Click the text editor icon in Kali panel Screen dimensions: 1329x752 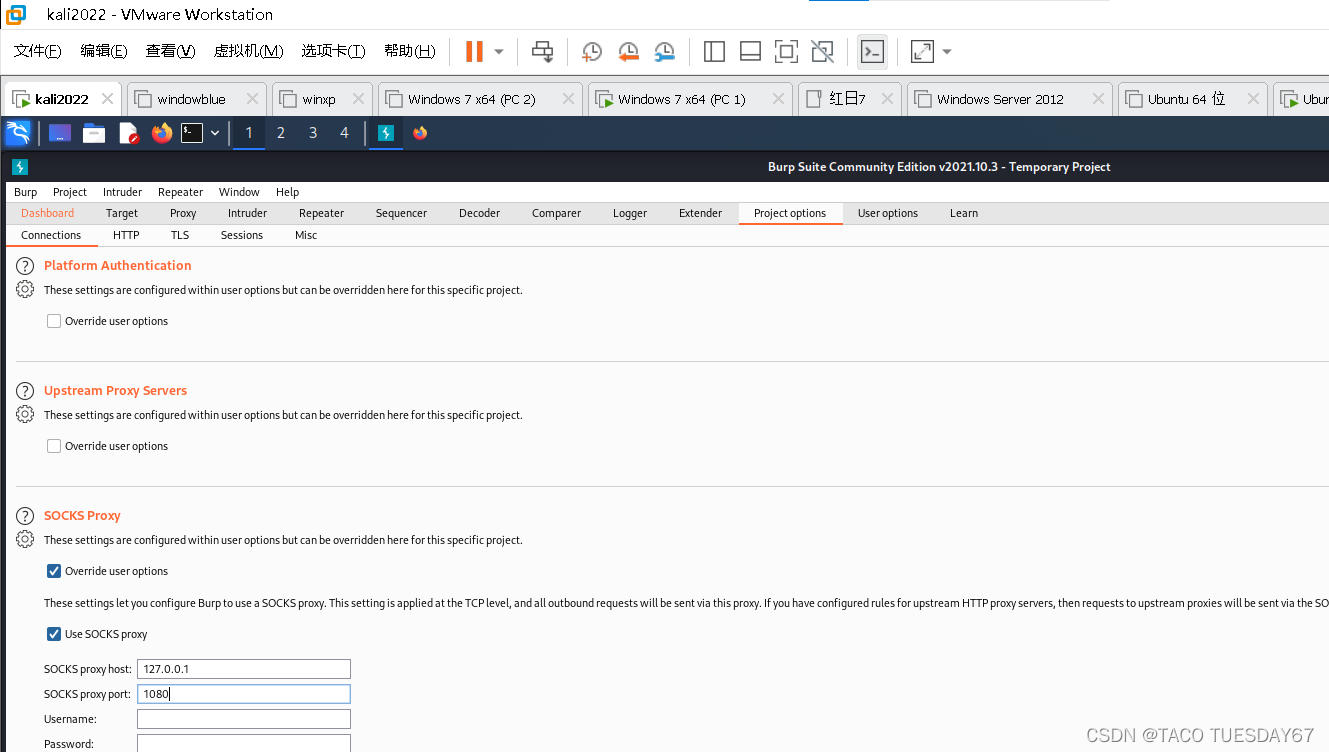(x=128, y=133)
